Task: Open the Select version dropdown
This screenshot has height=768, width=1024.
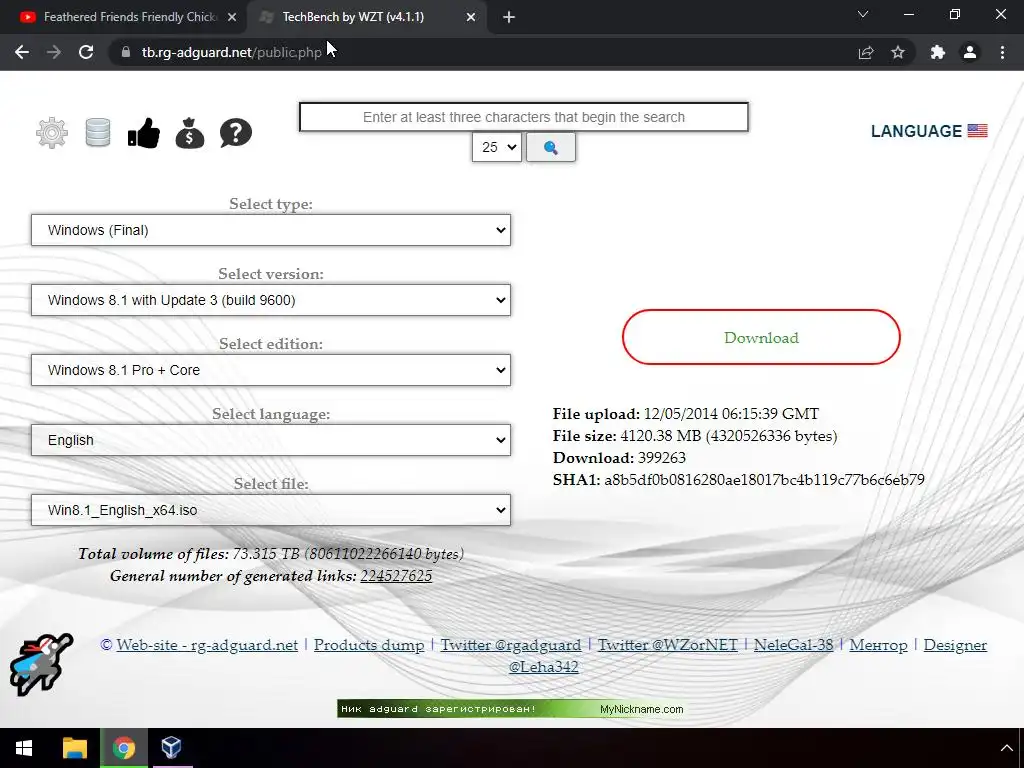Action: (271, 300)
